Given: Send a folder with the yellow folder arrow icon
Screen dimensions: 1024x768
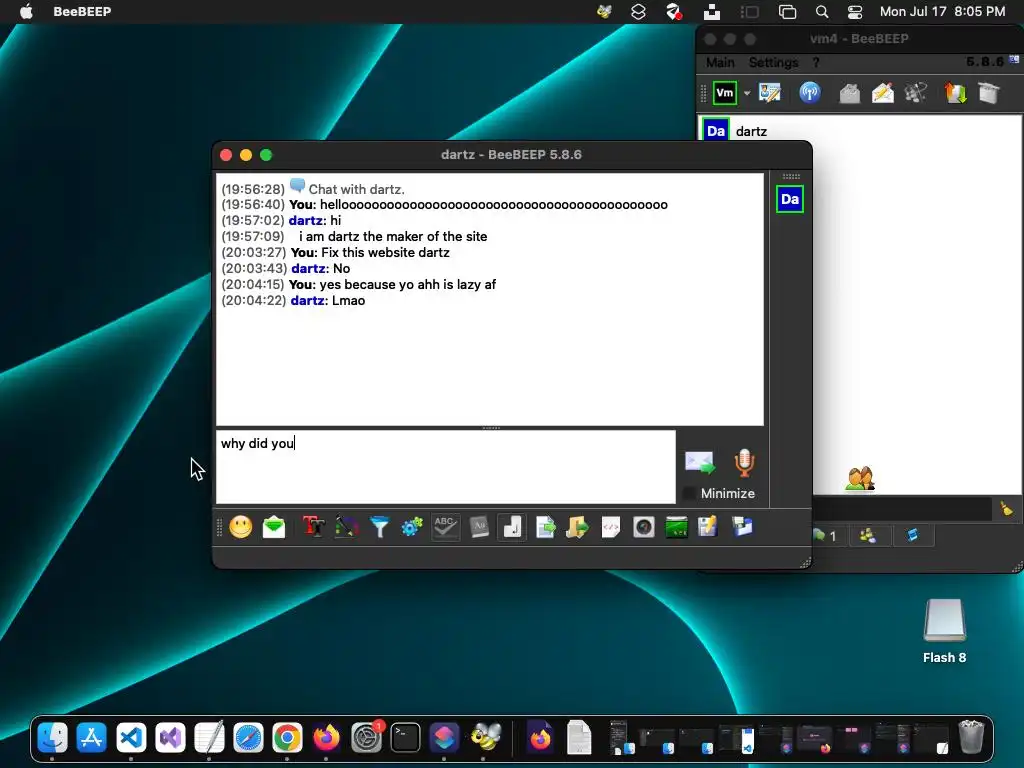Looking at the screenshot, I should (x=577, y=527).
